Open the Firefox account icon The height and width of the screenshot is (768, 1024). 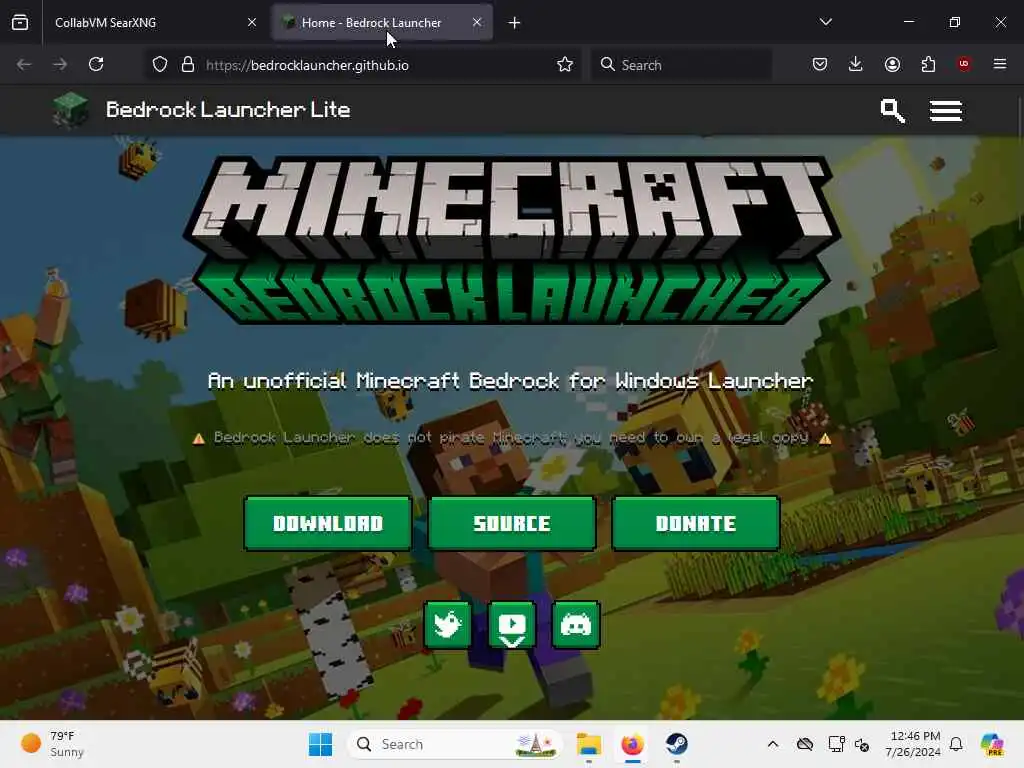(892, 64)
